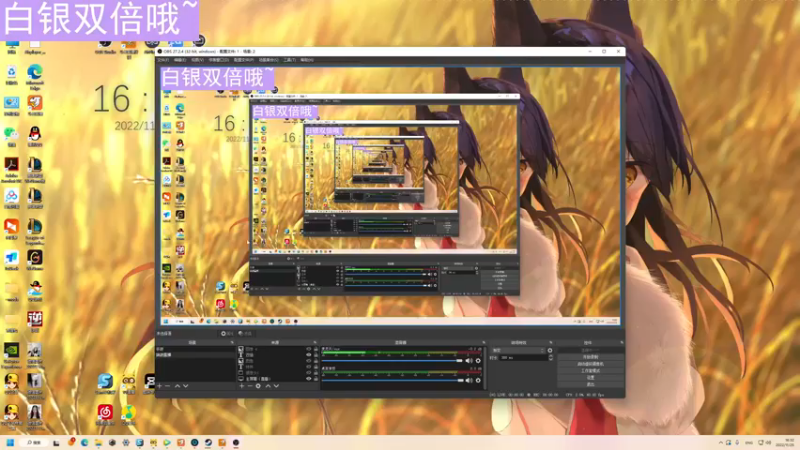Image resolution: width=800 pixels, height=450 pixels.
Task: Open source 属性 (Properties) button above docks
Action: 227,333
